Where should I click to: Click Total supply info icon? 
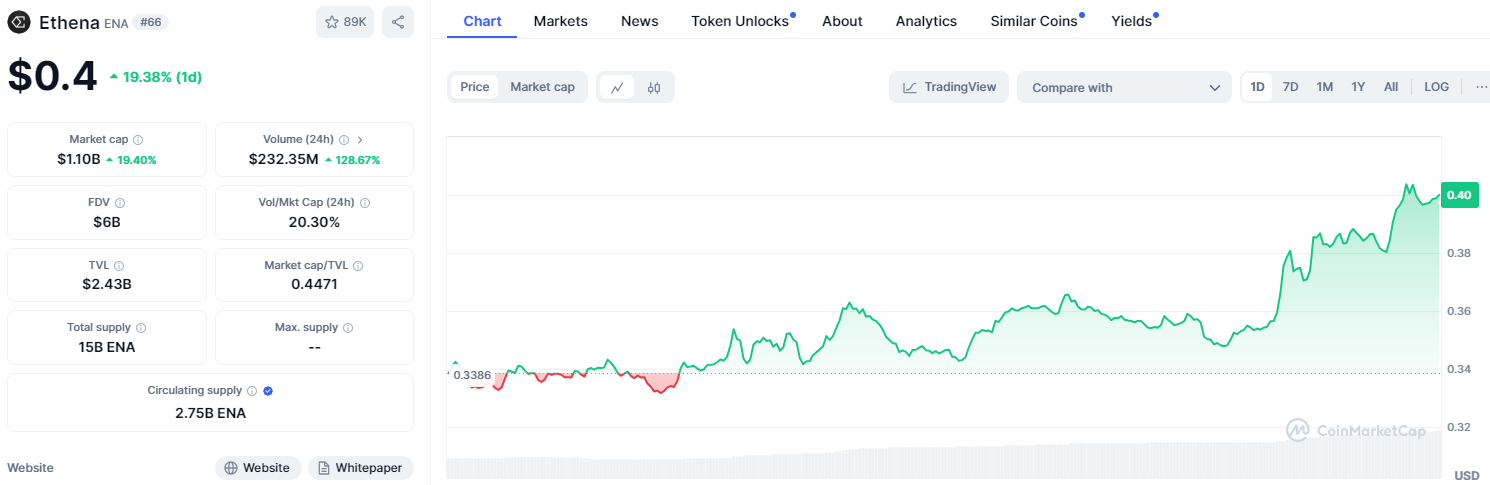pyautogui.click(x=141, y=328)
